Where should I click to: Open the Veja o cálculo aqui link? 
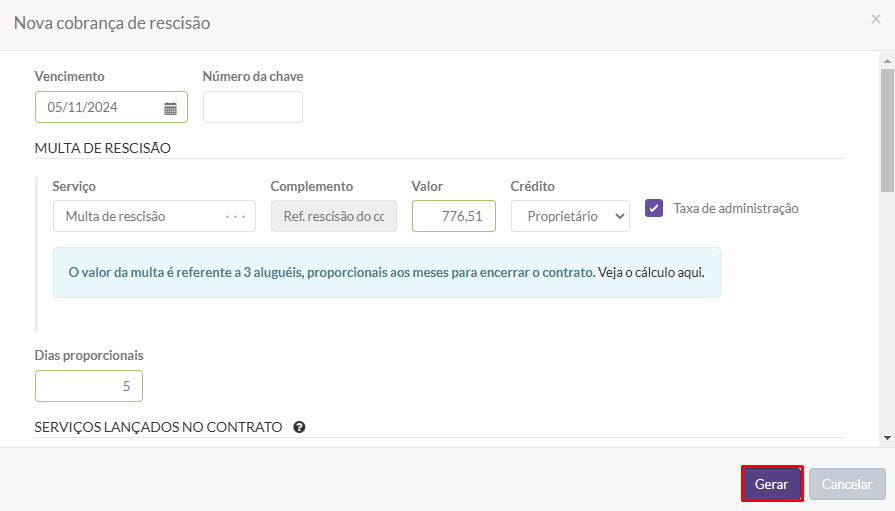coord(651,272)
